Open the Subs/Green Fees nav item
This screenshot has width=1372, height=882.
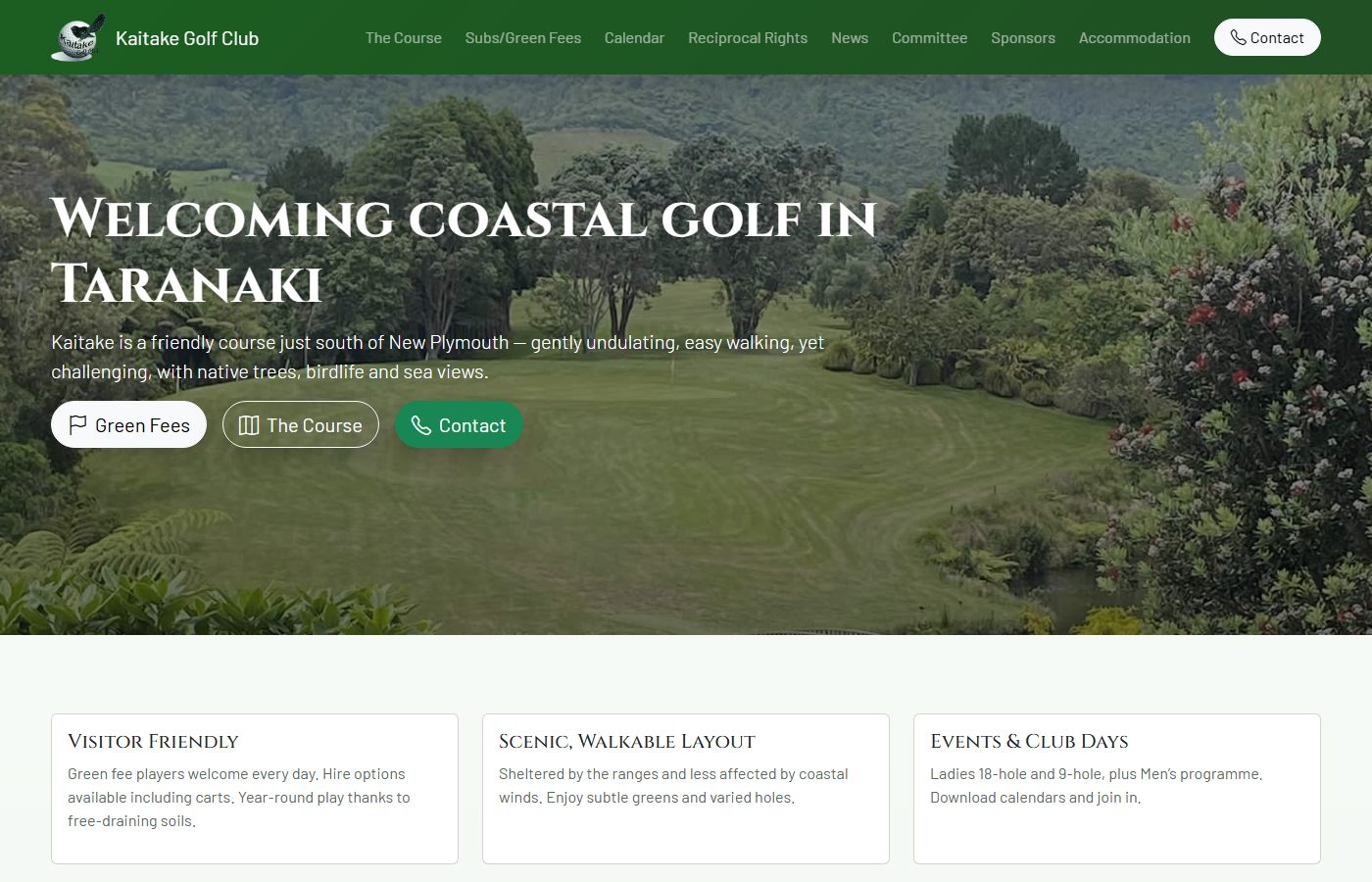coord(523,37)
